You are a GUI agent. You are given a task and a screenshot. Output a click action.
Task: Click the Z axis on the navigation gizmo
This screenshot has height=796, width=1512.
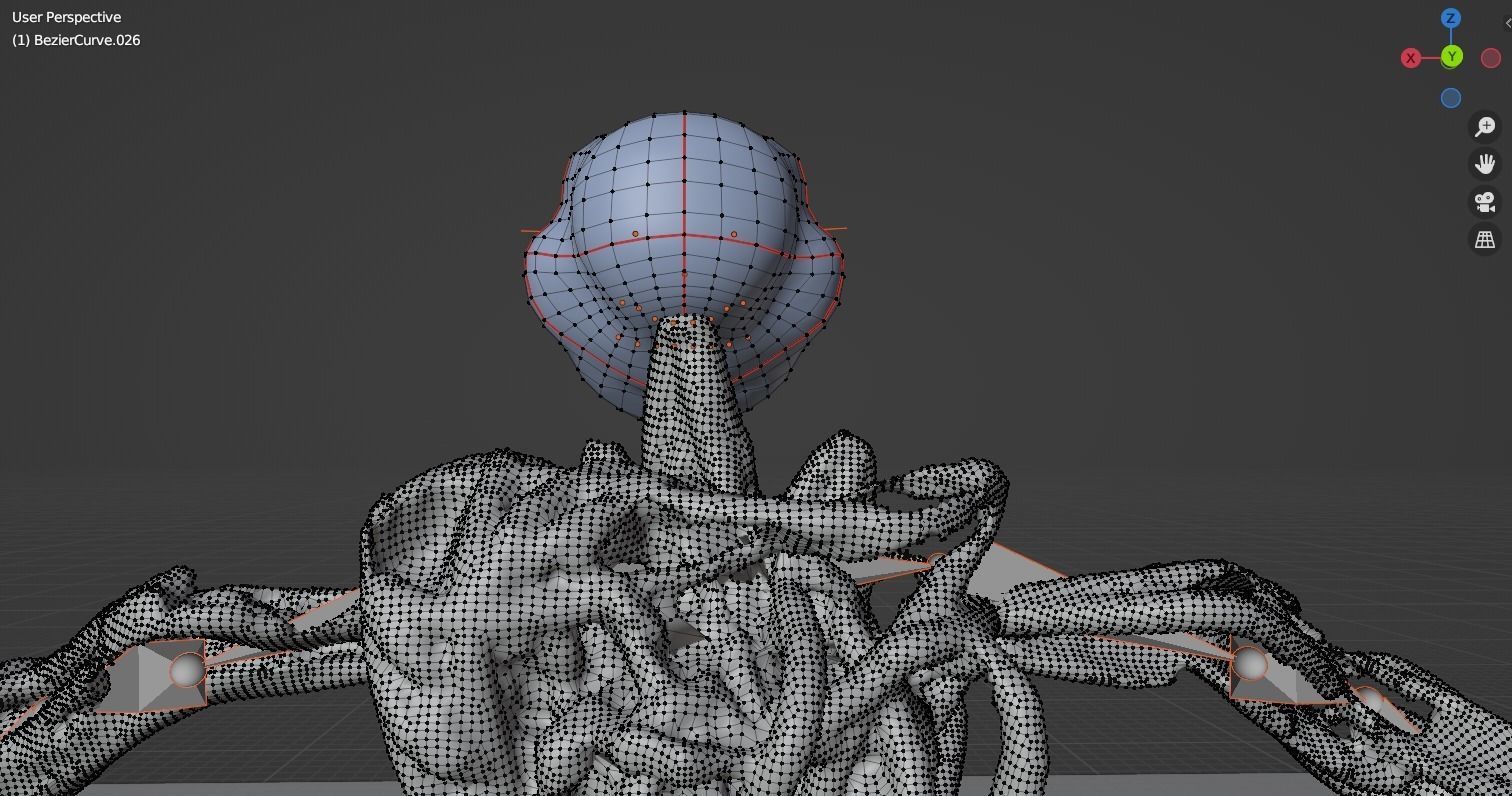[1450, 17]
